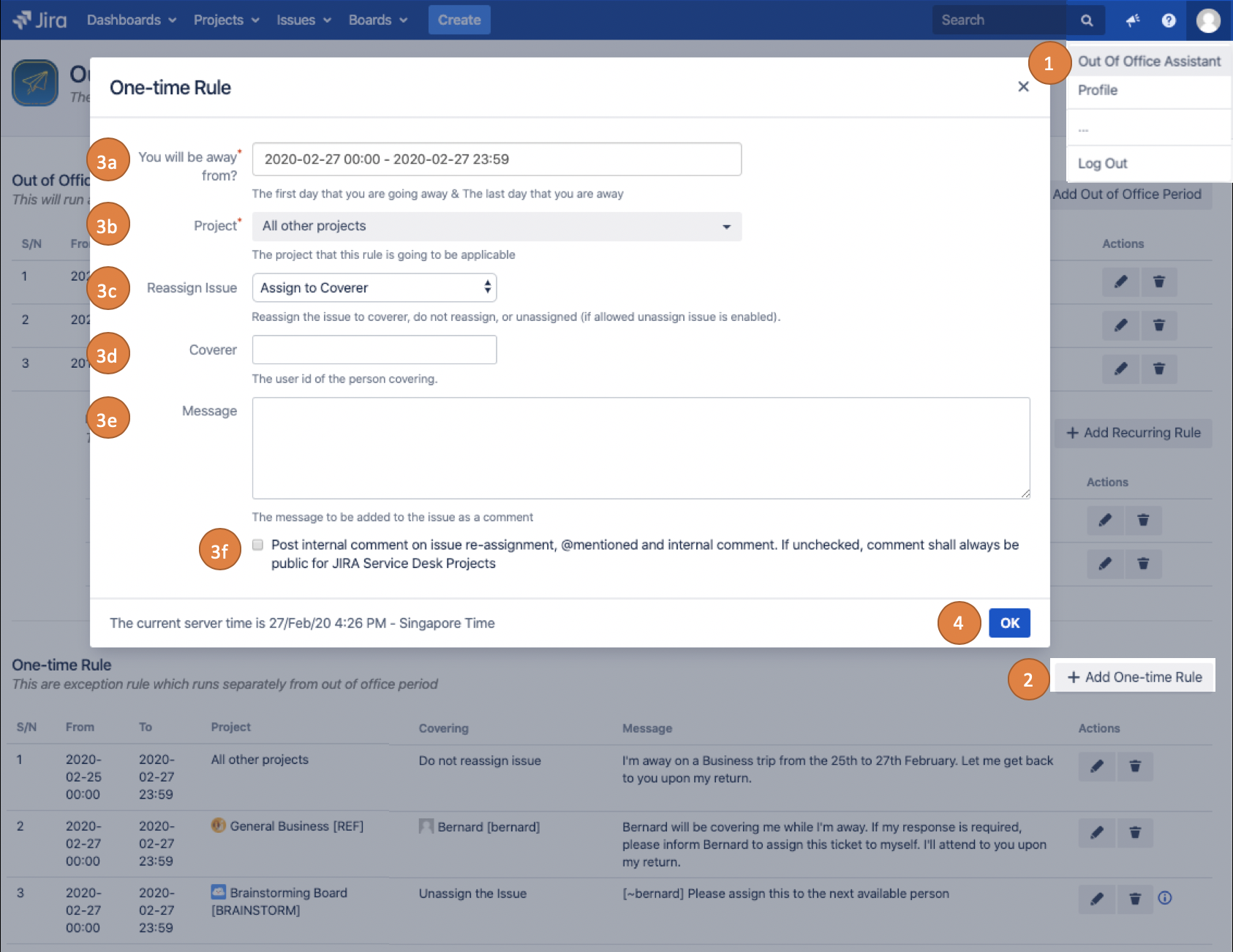Click the search magnifier icon

[1087, 20]
